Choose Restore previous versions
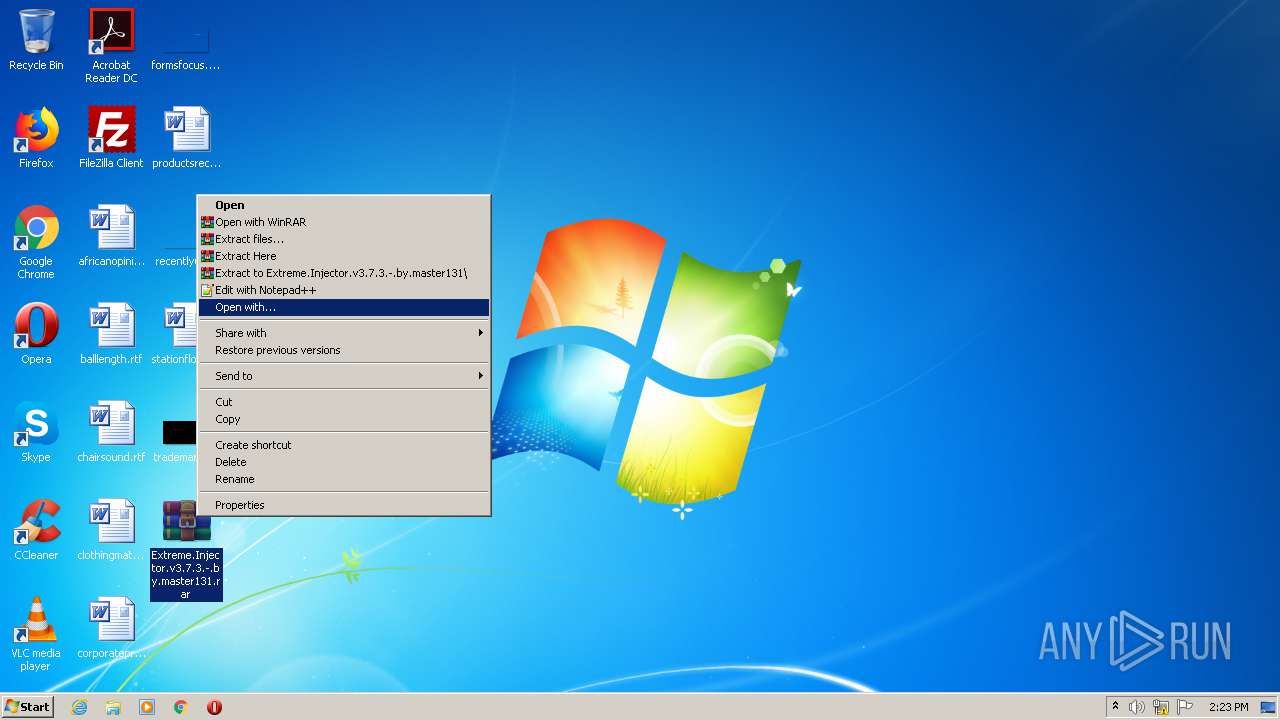The image size is (1280, 720). coord(344,350)
